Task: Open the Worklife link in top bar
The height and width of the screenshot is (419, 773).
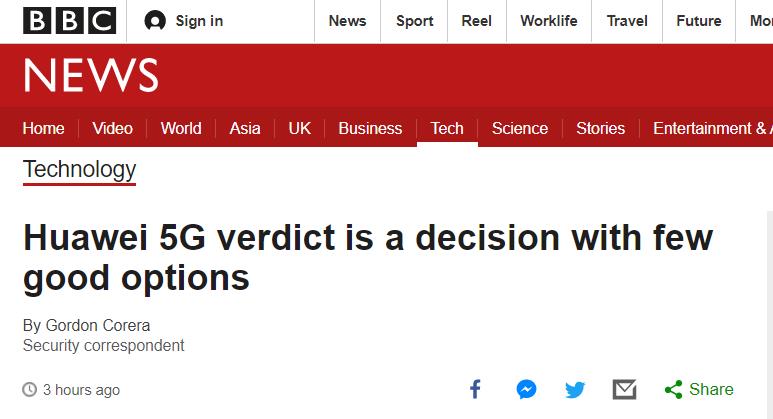Action: tap(549, 21)
